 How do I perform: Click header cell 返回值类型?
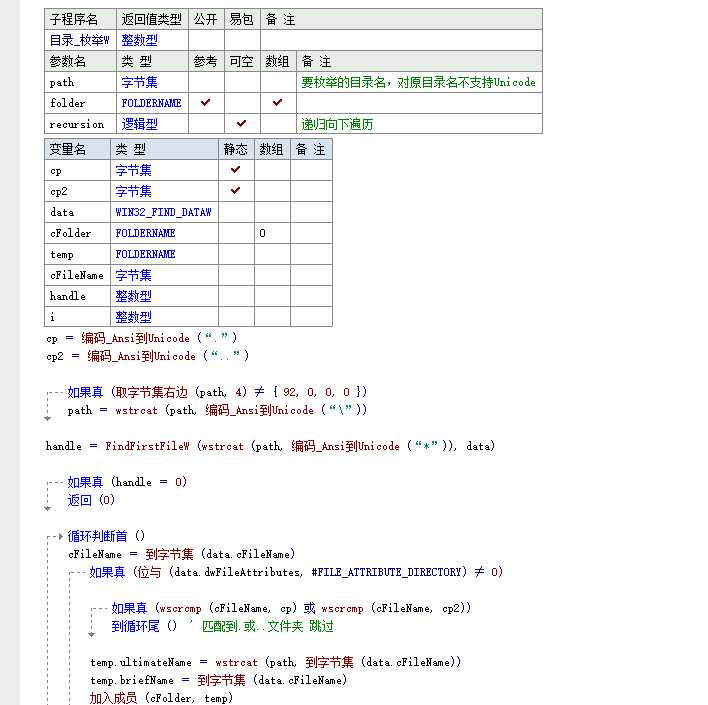coord(152,19)
